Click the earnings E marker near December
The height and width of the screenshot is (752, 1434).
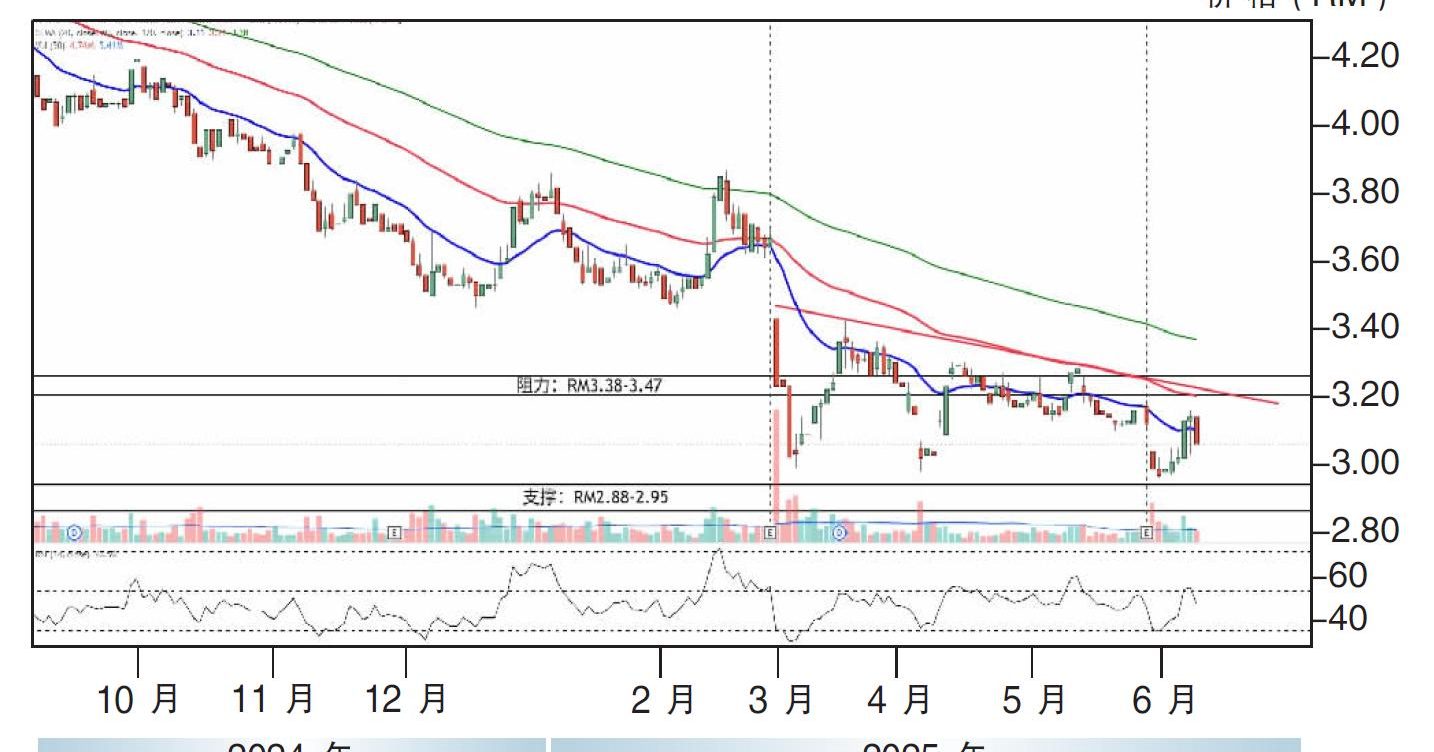tap(394, 533)
